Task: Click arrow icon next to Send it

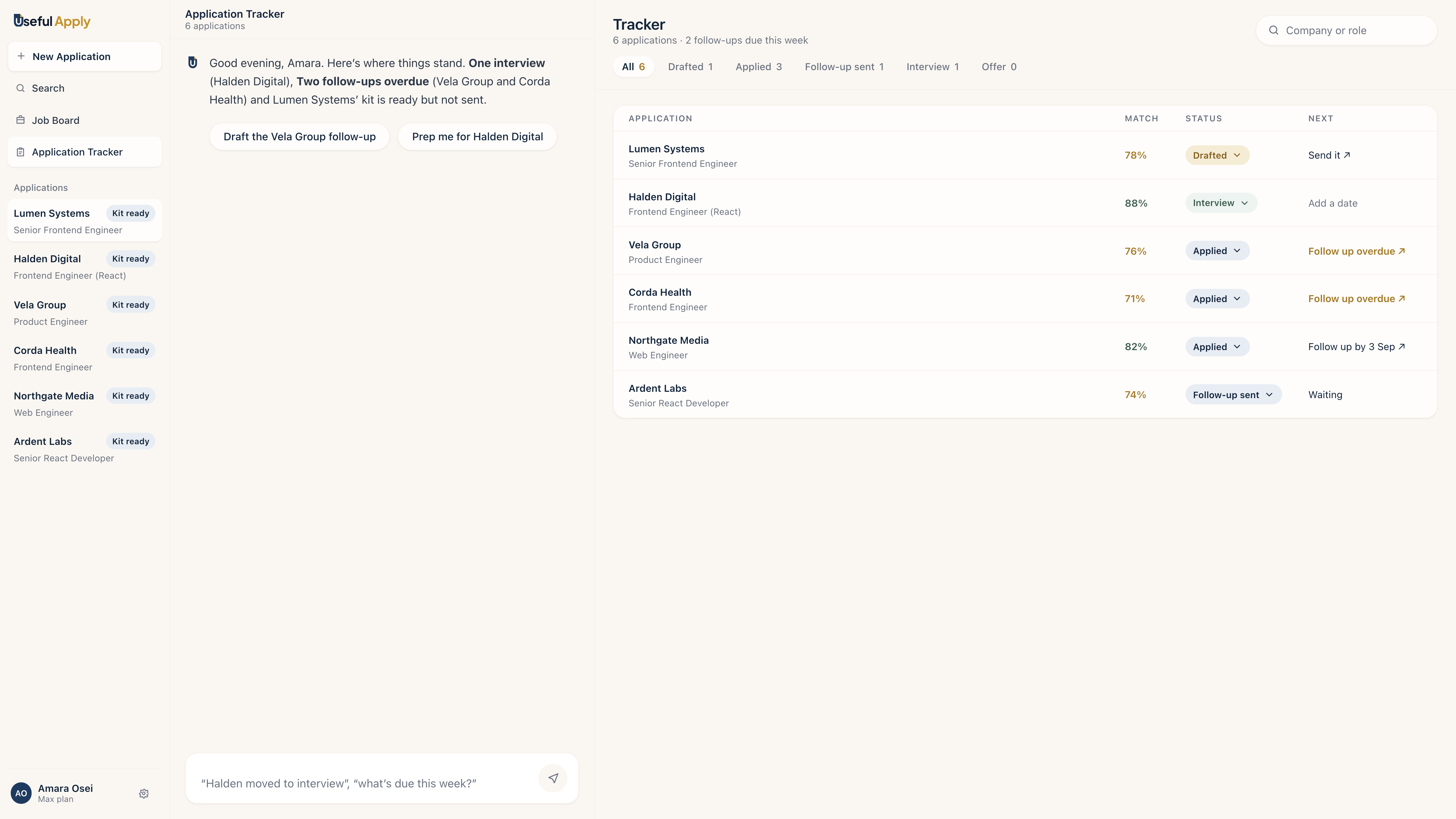Action: click(1347, 155)
